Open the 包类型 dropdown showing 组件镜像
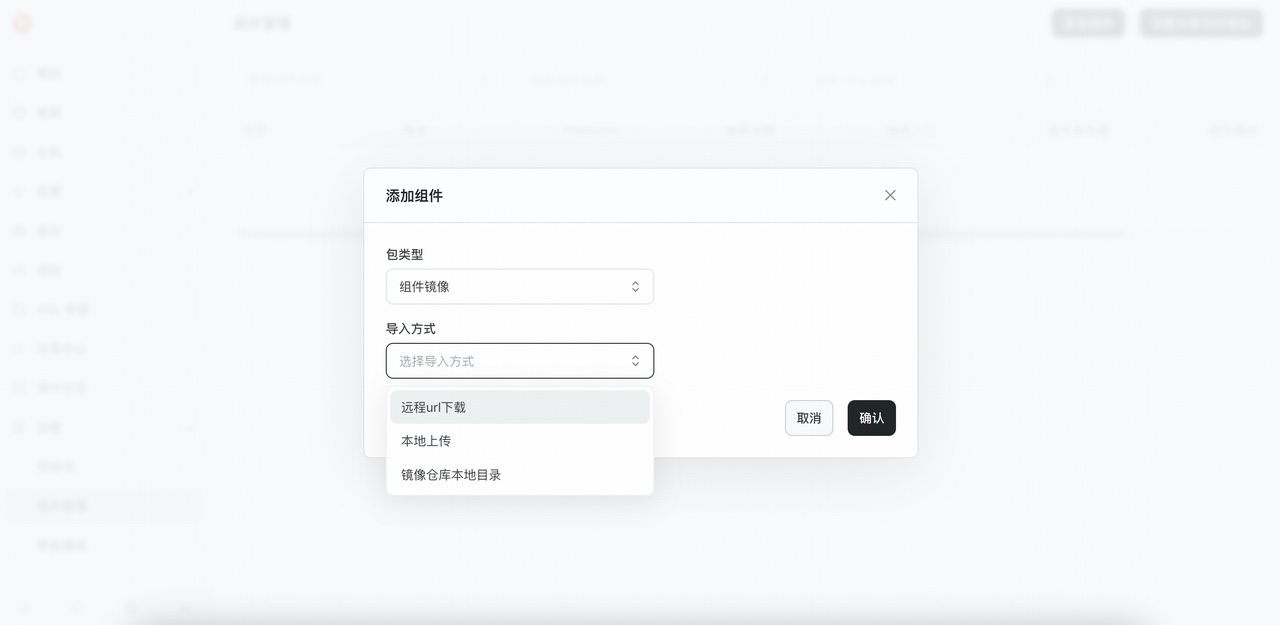Image resolution: width=1280 pixels, height=625 pixels. pos(520,286)
